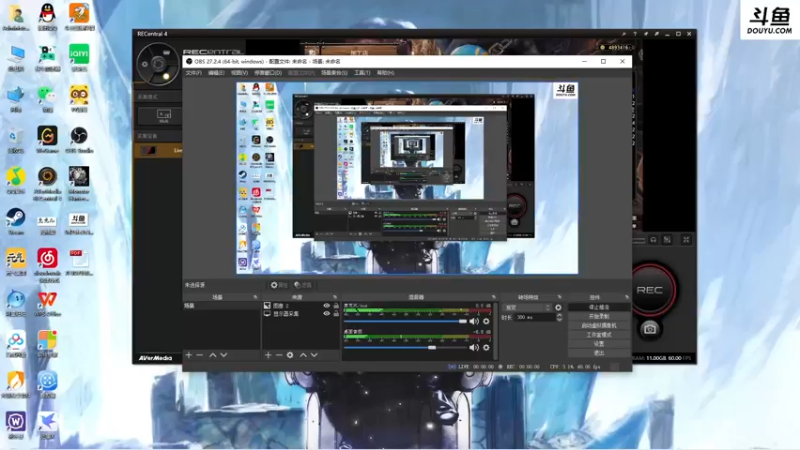Open source properties gear in Sources toolbar
The width and height of the screenshot is (800, 450).
click(290, 355)
